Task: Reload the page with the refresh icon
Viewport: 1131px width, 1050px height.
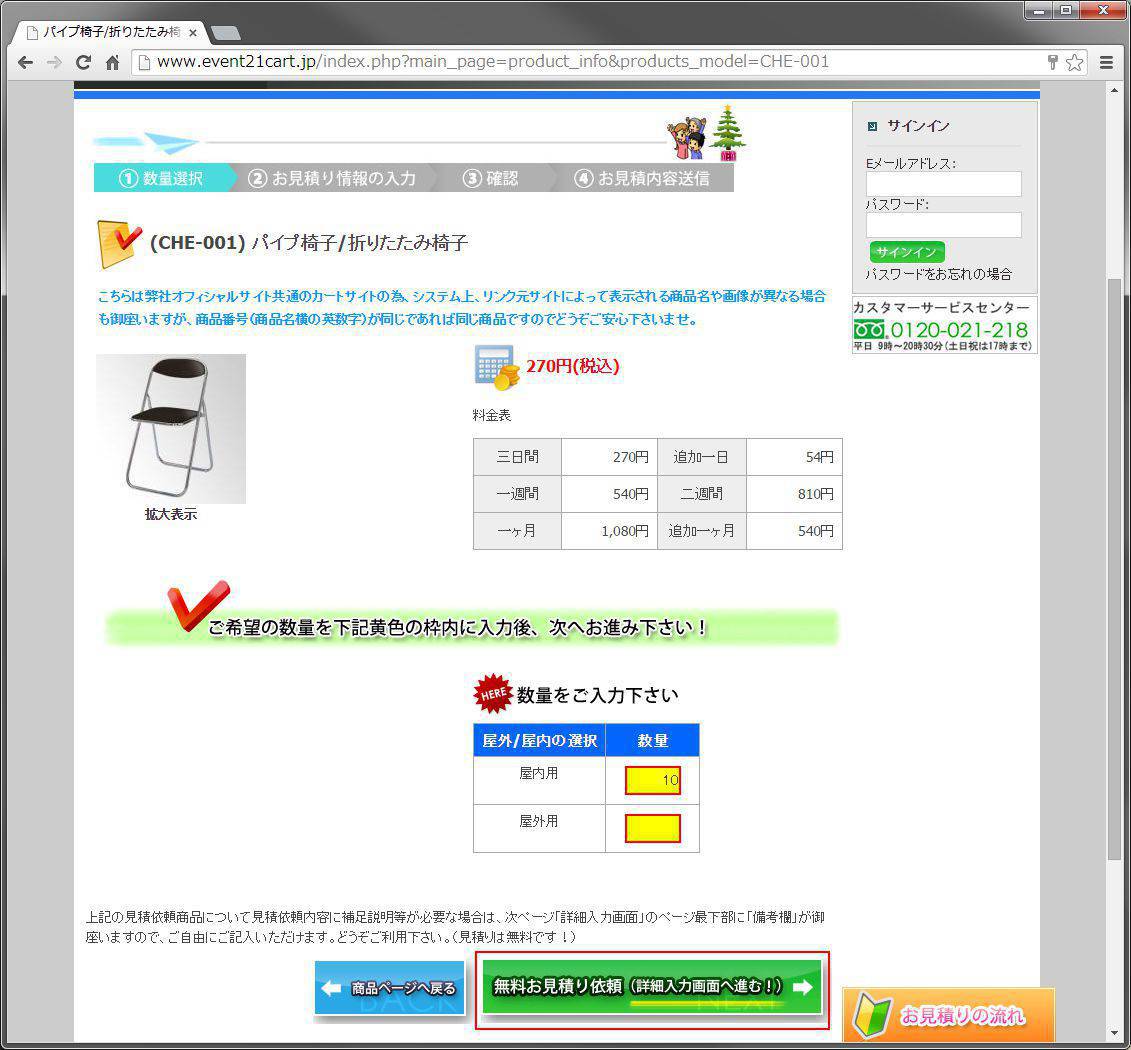Action: coord(83,62)
